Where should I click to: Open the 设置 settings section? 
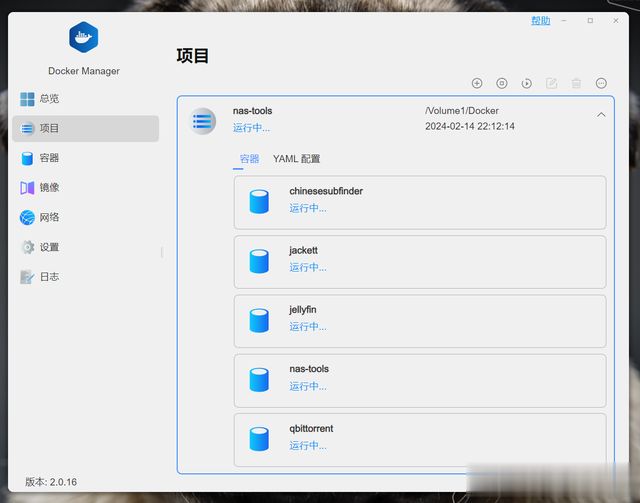pyautogui.click(x=85, y=247)
